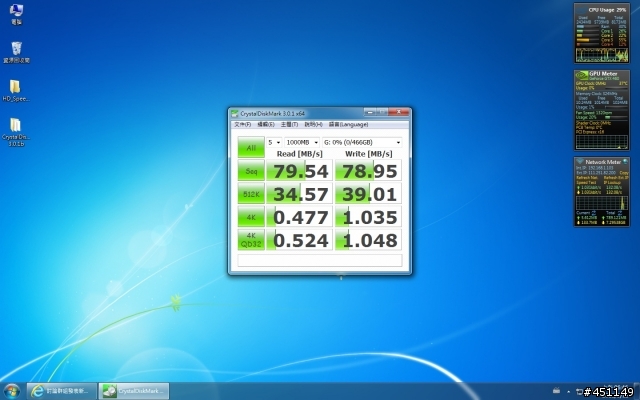Open the Language menu in CrystalDiskMark
The height and width of the screenshot is (400, 640).
coord(349,124)
